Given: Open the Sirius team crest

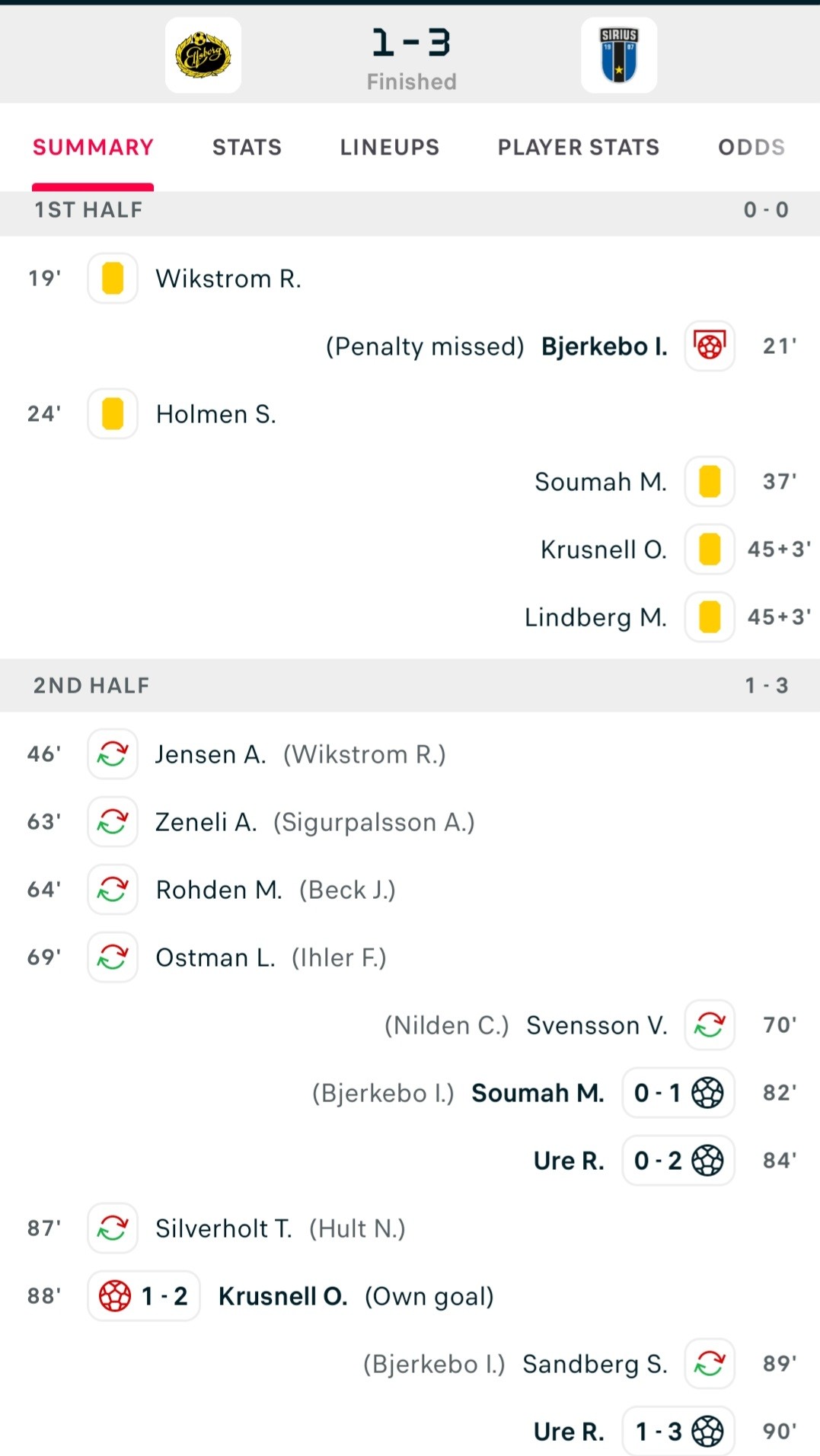Looking at the screenshot, I should point(619,56).
